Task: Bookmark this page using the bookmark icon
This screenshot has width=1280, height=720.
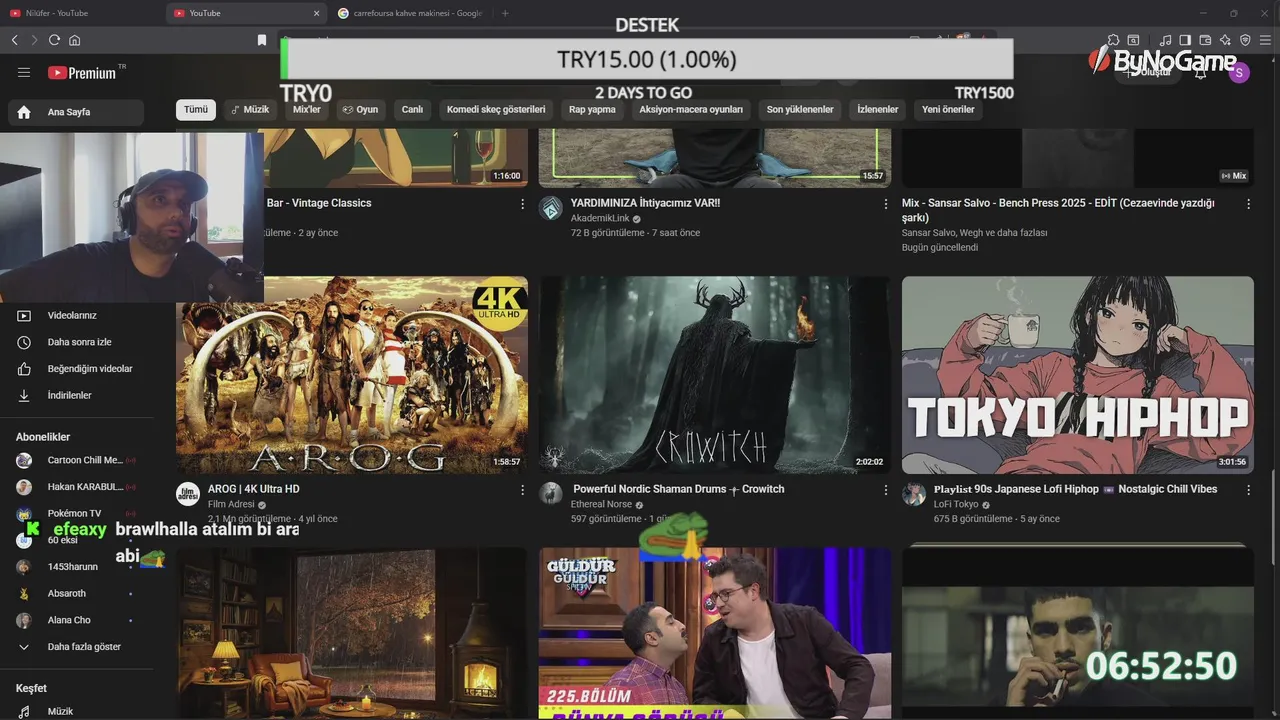Action: pyautogui.click(x=262, y=40)
